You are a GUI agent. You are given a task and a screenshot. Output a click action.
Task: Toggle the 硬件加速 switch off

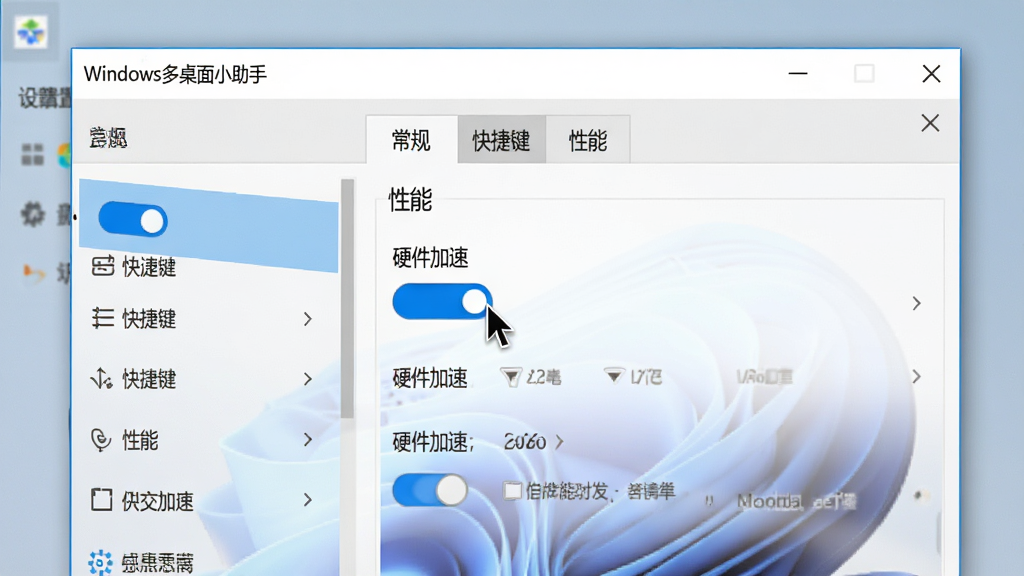coord(442,302)
